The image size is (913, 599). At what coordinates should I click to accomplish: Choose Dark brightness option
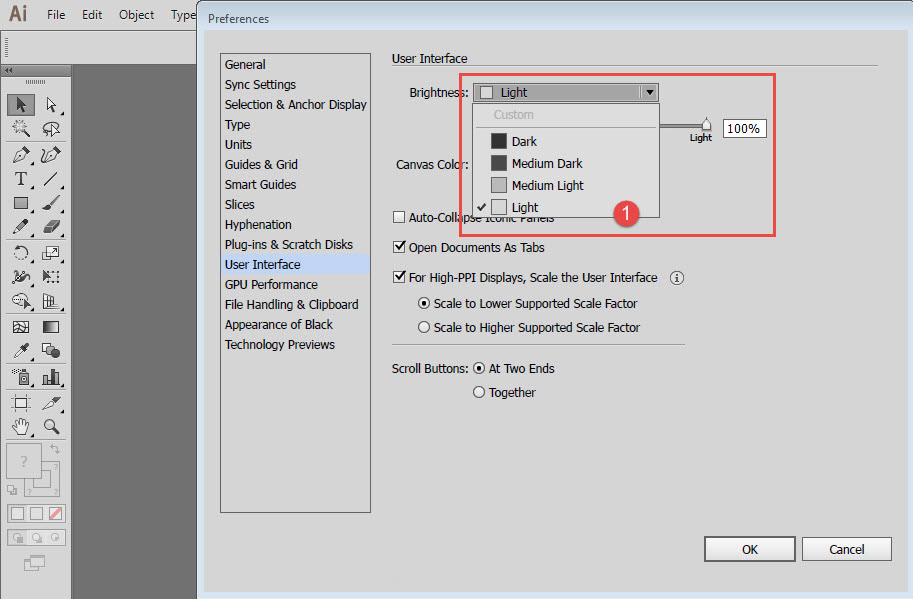pos(566,141)
